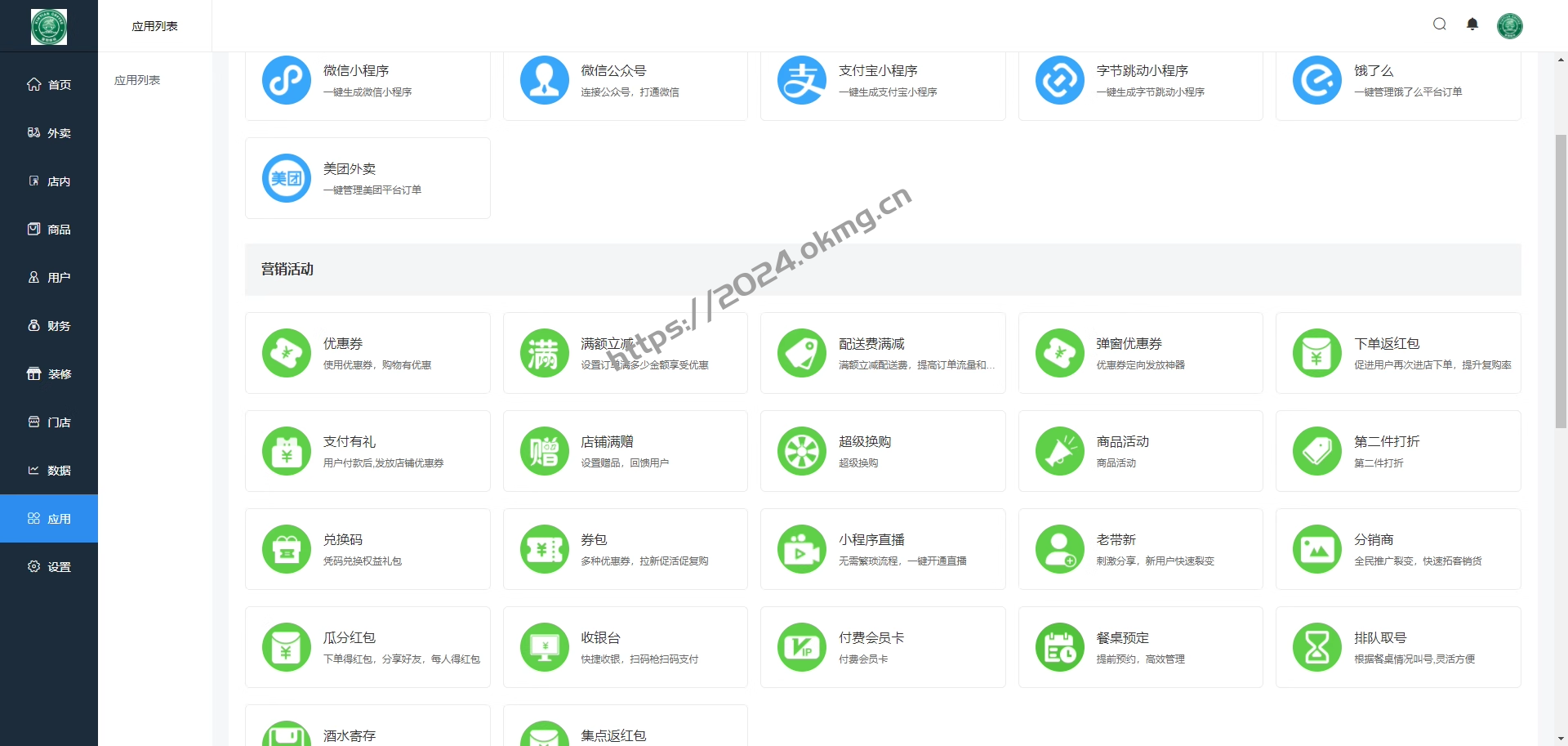The image size is (1568, 746).
Task: Open the 餐桌预定 reservation card
Action: click(x=1140, y=647)
